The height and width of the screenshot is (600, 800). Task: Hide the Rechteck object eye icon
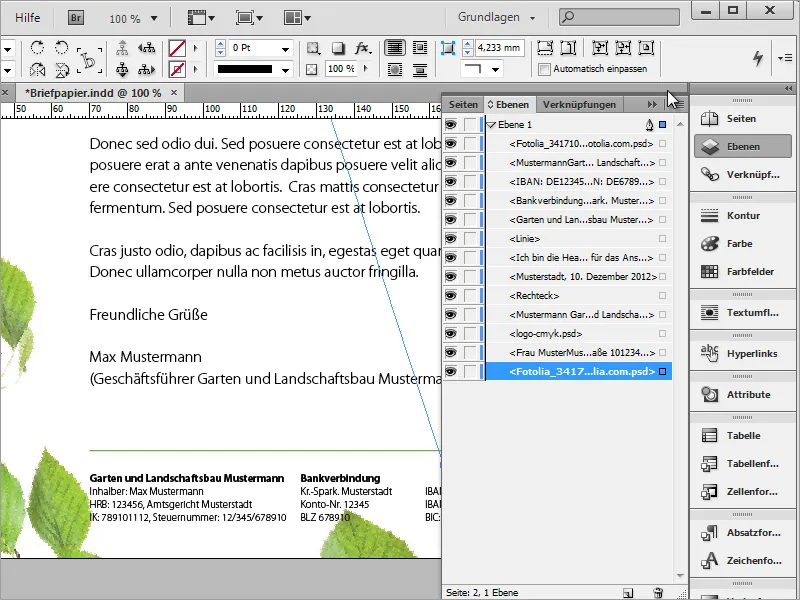point(451,295)
